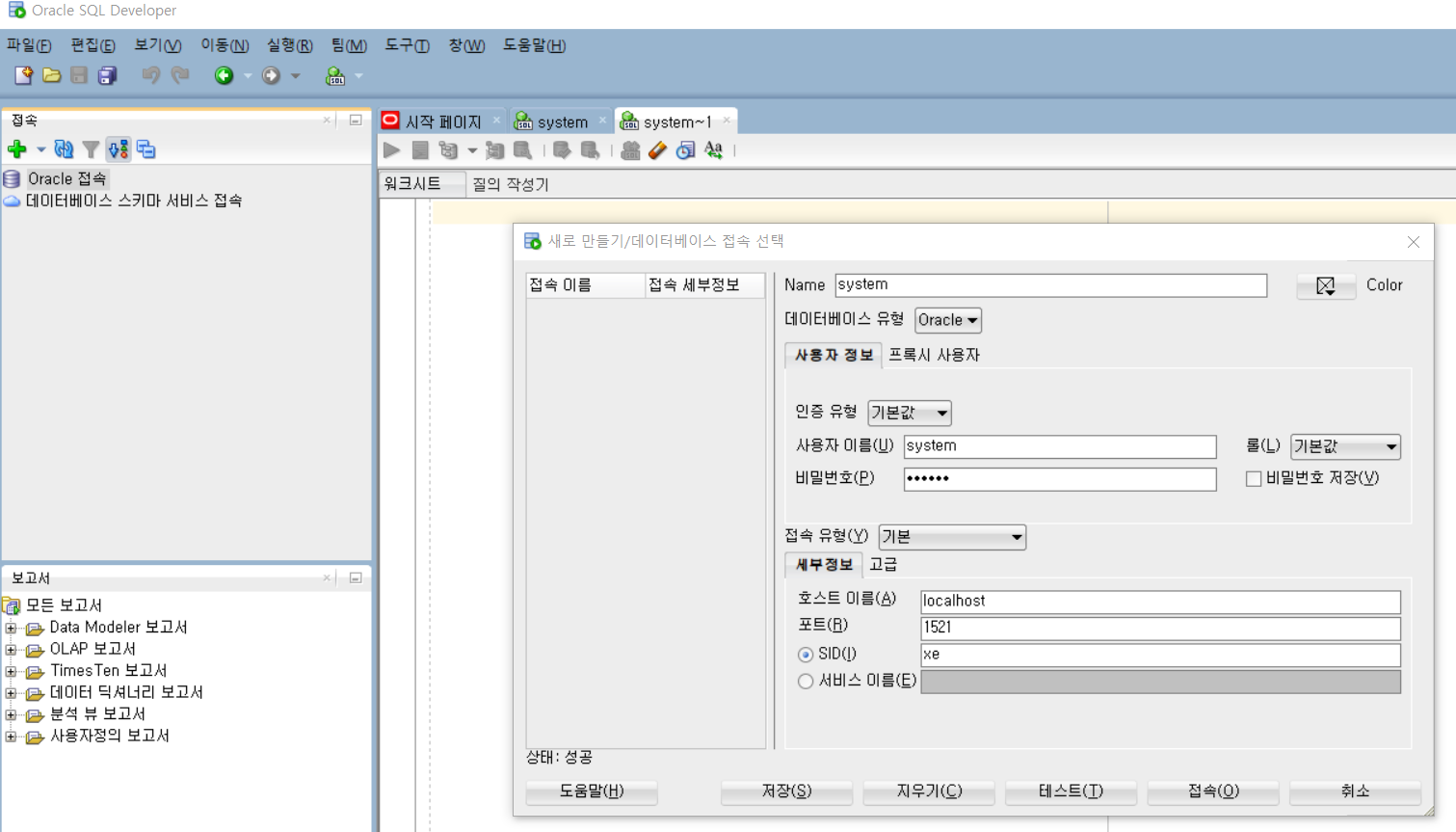
Task: Click the New file toolbar icon
Action: (23, 75)
